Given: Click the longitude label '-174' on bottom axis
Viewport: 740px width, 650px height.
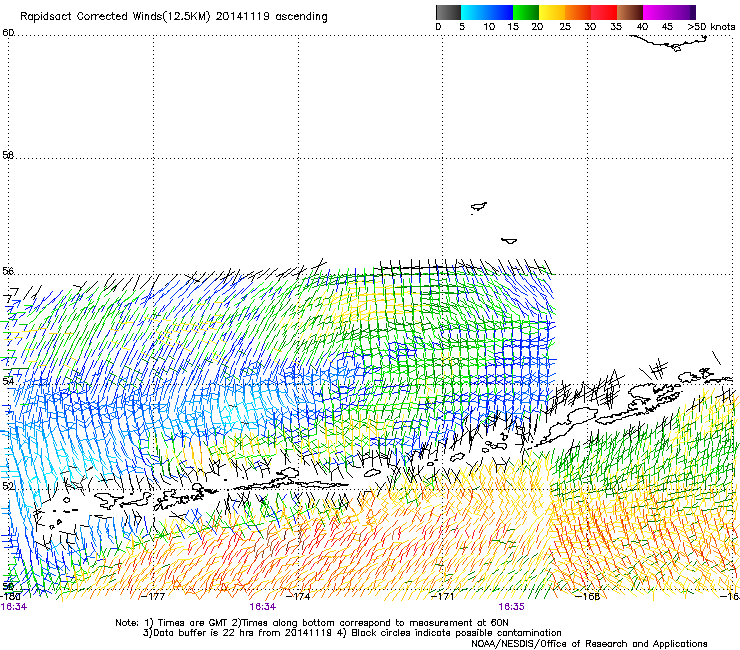Looking at the screenshot, I should coord(298,596).
